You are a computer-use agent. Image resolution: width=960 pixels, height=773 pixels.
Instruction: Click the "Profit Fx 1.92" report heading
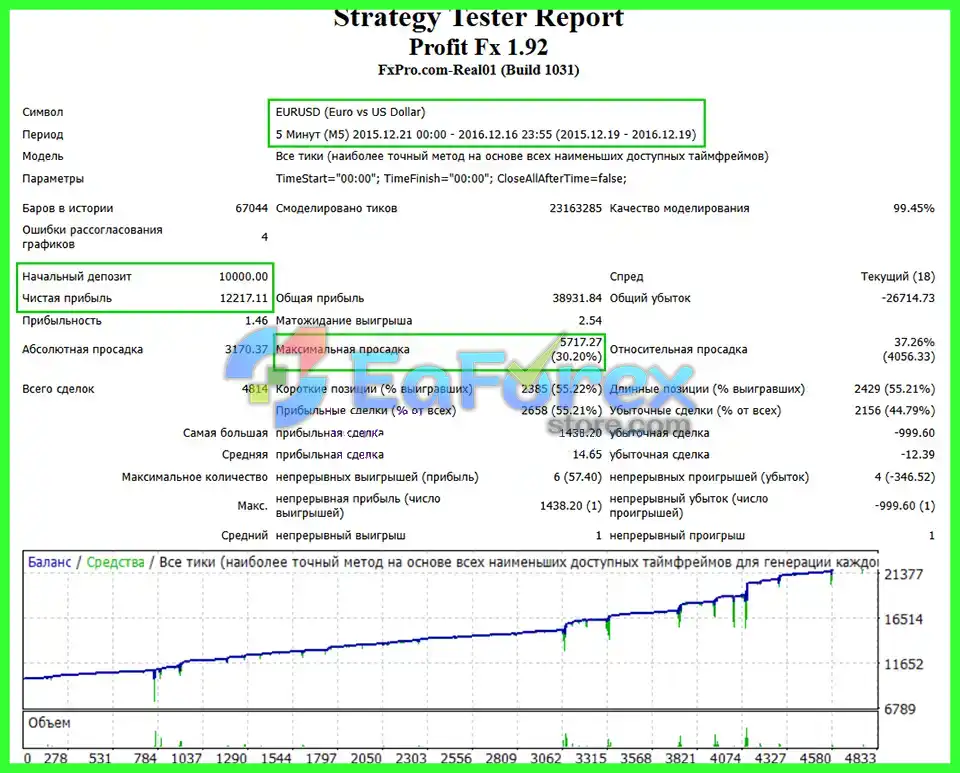[478, 47]
